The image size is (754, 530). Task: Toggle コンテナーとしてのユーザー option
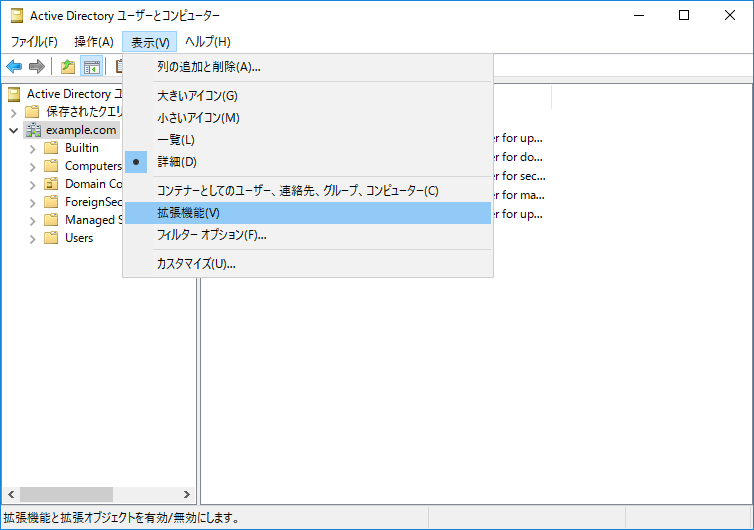click(x=308, y=191)
